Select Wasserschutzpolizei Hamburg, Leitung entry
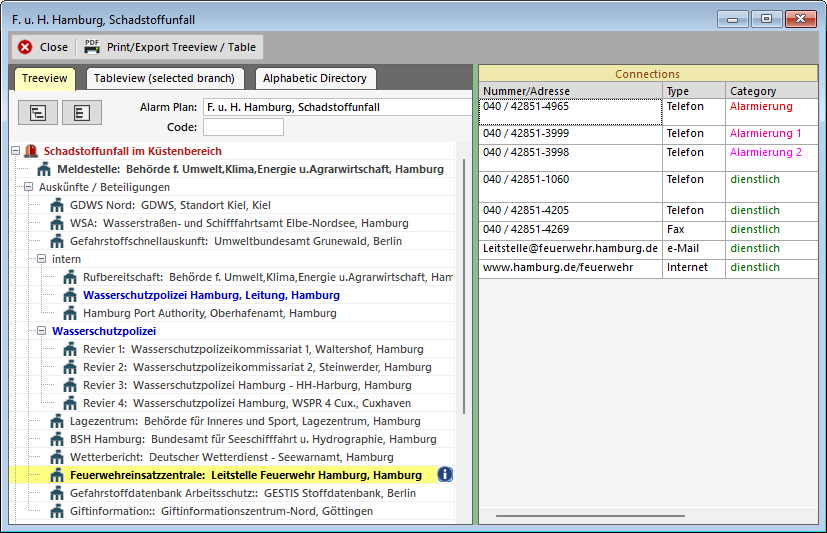The image size is (827, 533). point(211,295)
